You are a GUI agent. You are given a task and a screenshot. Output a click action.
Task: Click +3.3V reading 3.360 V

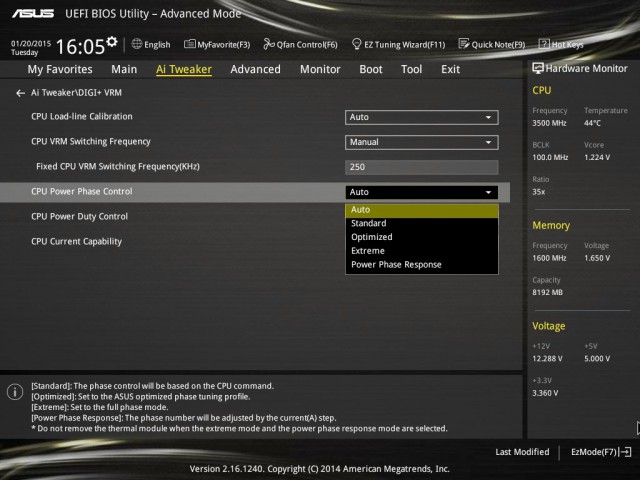pyautogui.click(x=545, y=393)
